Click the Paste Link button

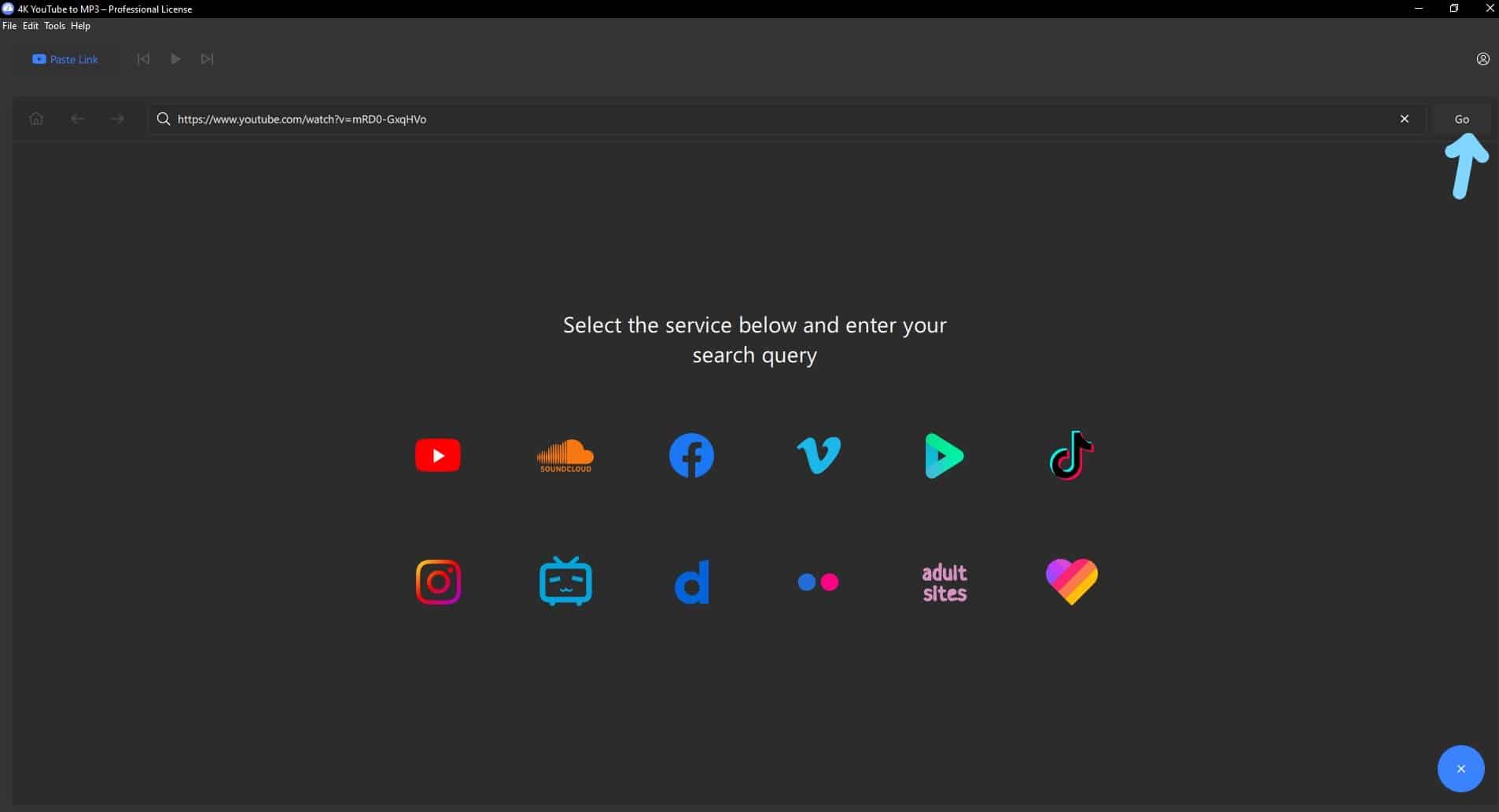[x=65, y=59]
